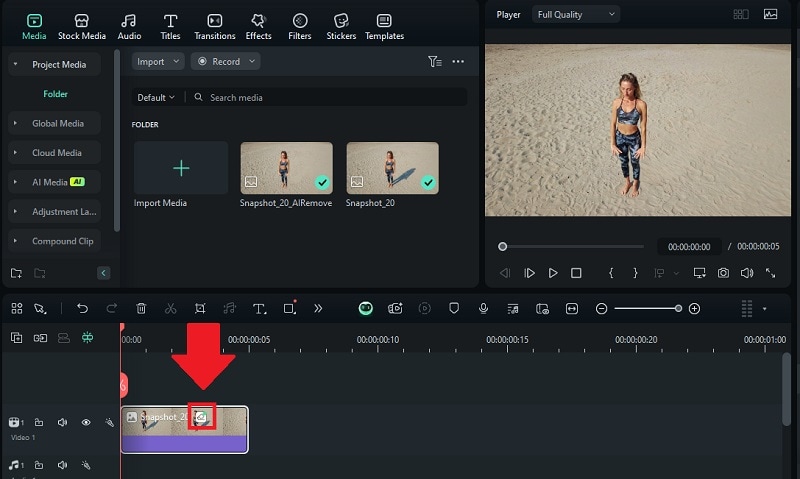Click the player progress bar handle
This screenshot has width=800, height=479.
(503, 246)
